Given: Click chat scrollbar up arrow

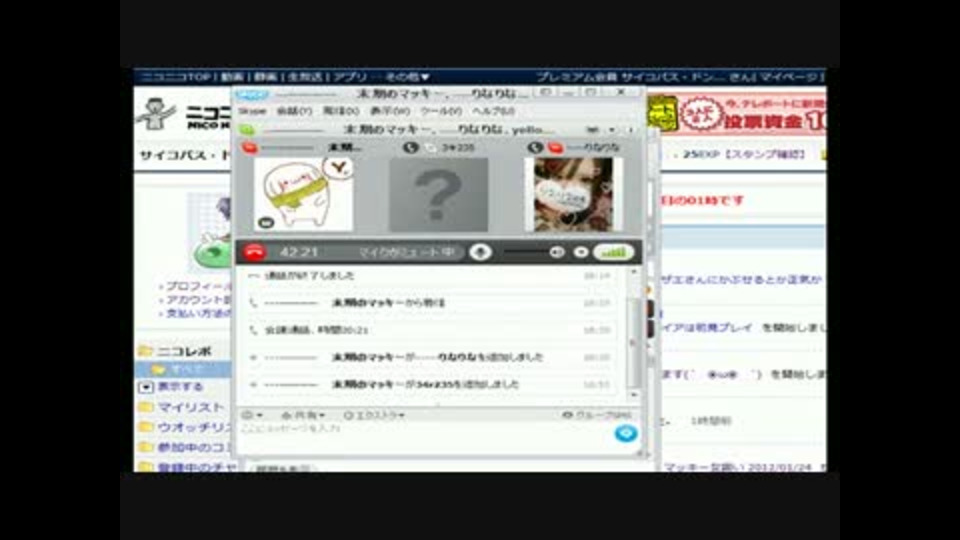Looking at the screenshot, I should pyautogui.click(x=634, y=272).
